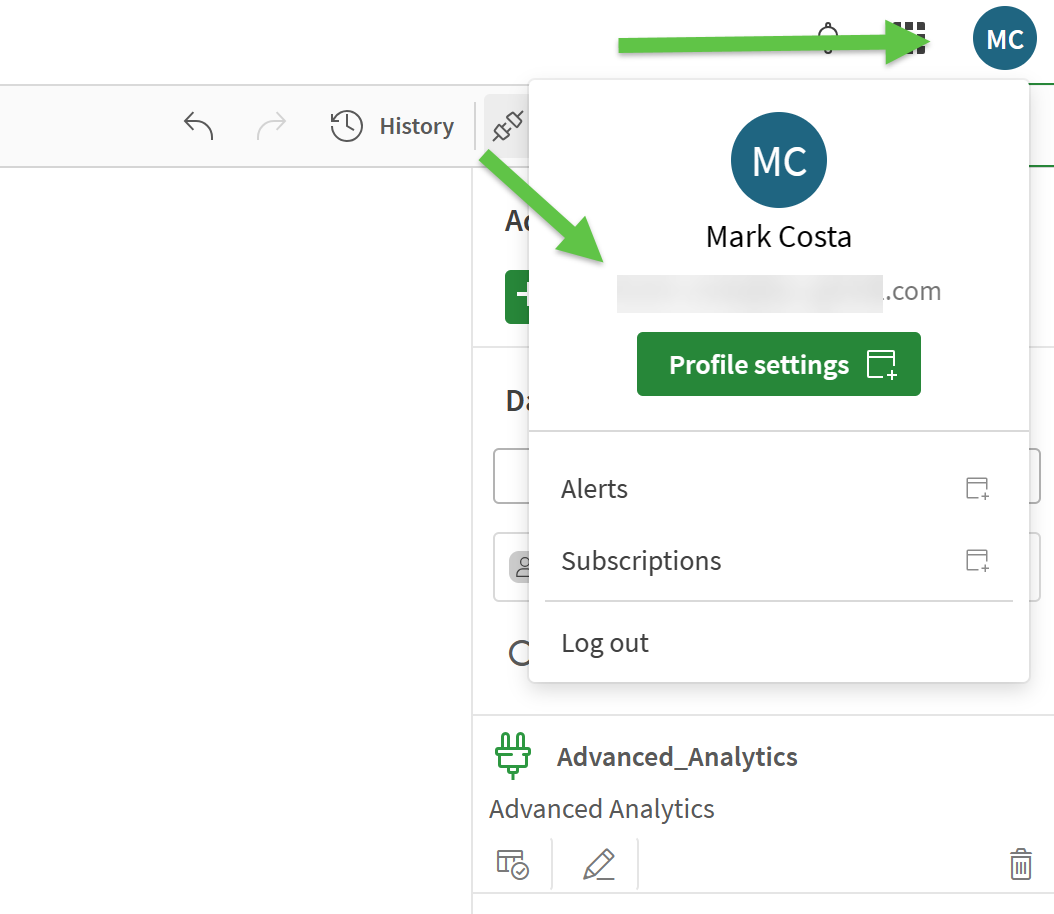The width and height of the screenshot is (1054, 914).
Task: Select Alerts from the user menu
Action: coord(595,489)
